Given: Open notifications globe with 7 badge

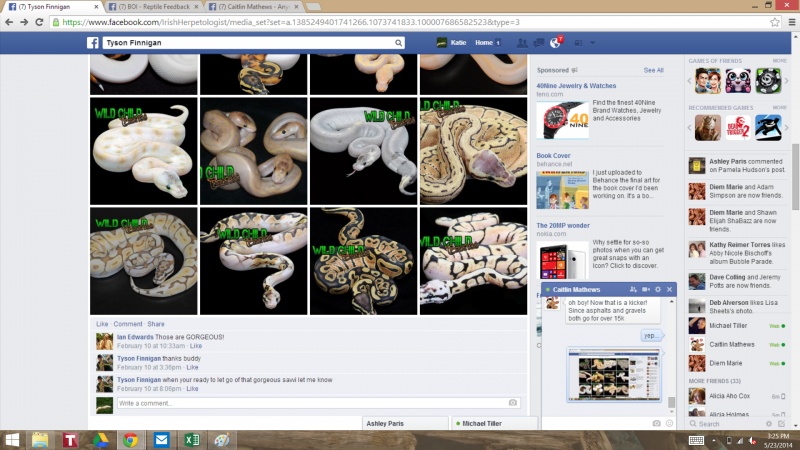Looking at the screenshot, I should 555,43.
